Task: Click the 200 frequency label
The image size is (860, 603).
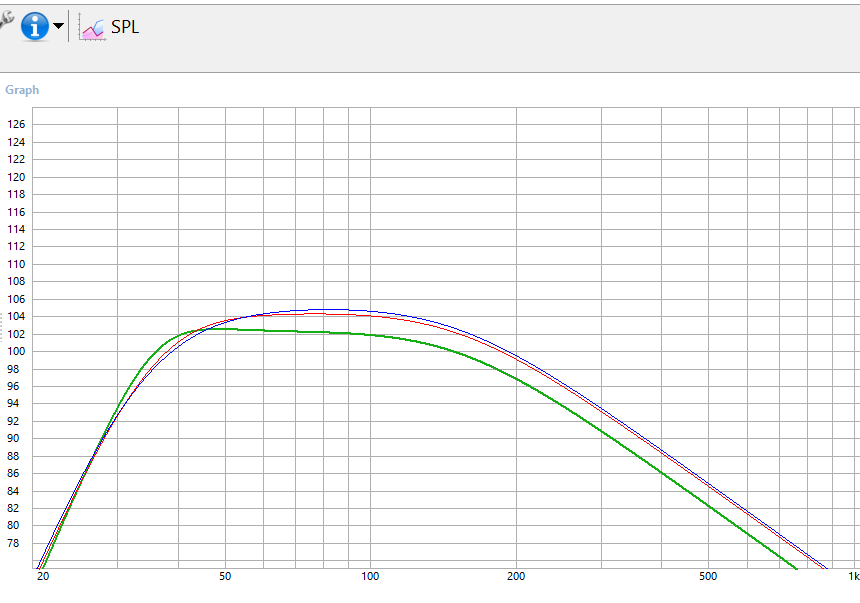Action: click(516, 576)
